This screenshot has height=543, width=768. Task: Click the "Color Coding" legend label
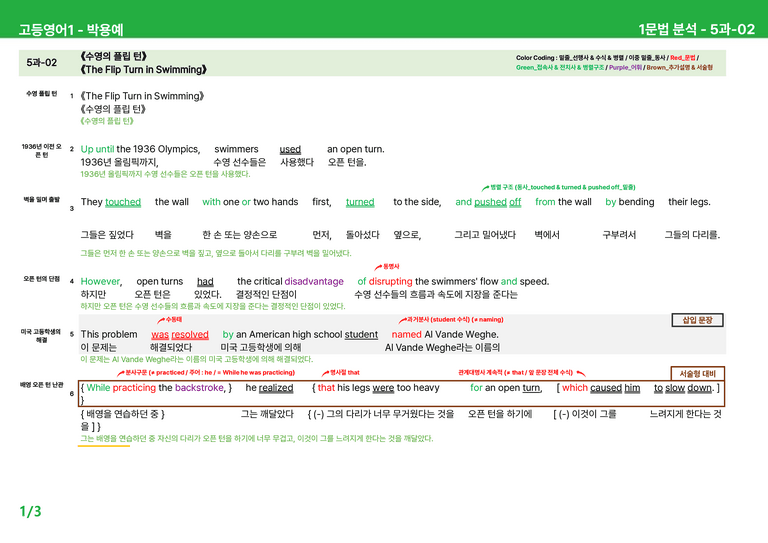[x=535, y=58]
